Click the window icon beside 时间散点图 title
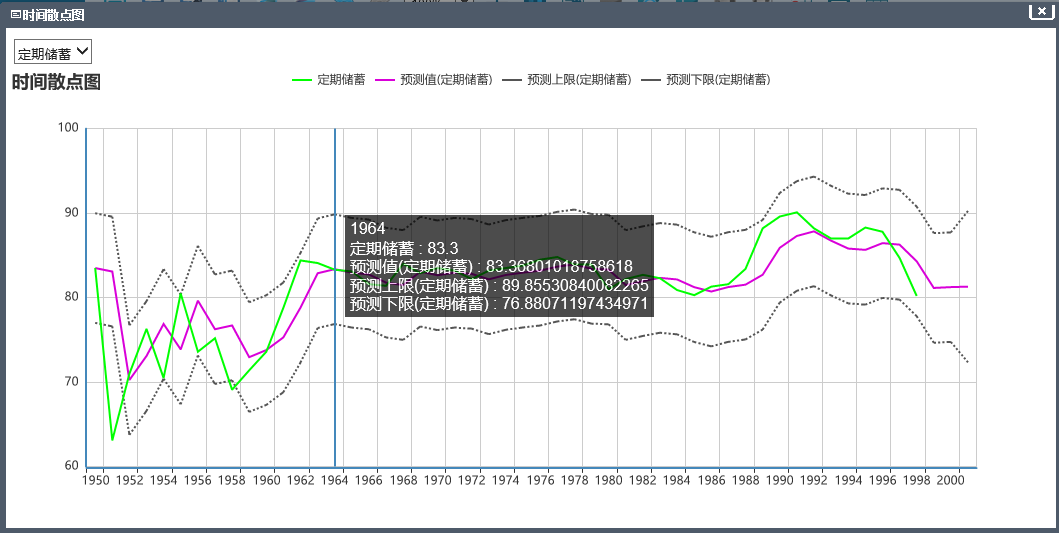1059x533 pixels. [x=16, y=14]
